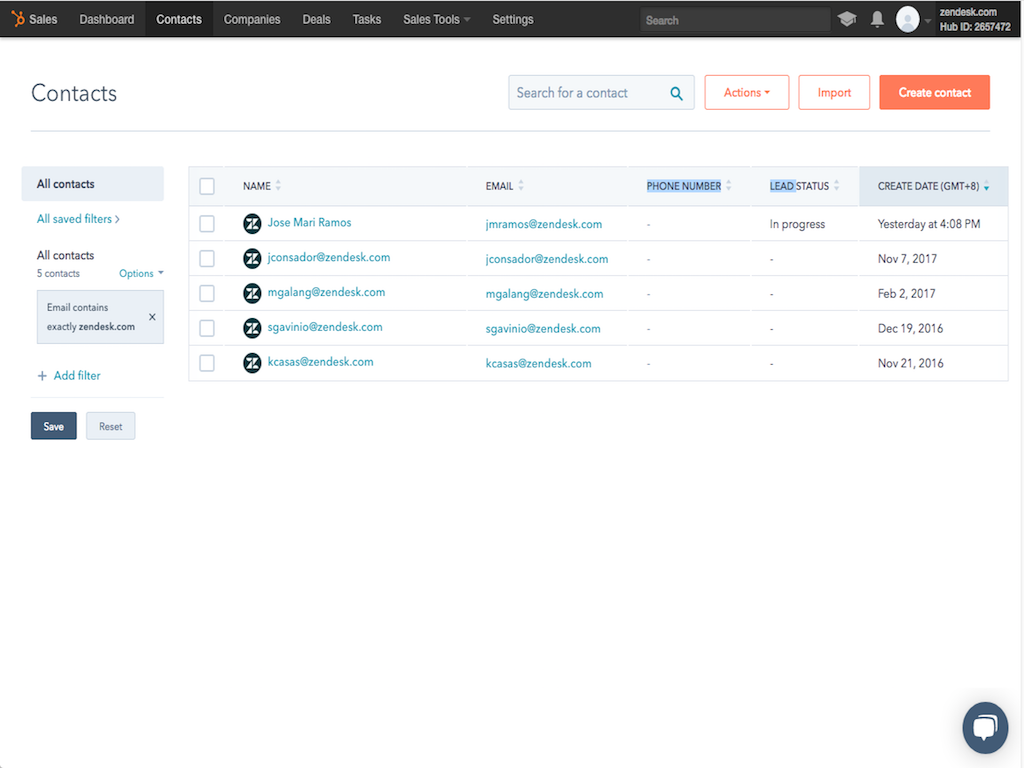Check the select-all checkbox in the table header
This screenshot has height=768, width=1024.
(207, 185)
